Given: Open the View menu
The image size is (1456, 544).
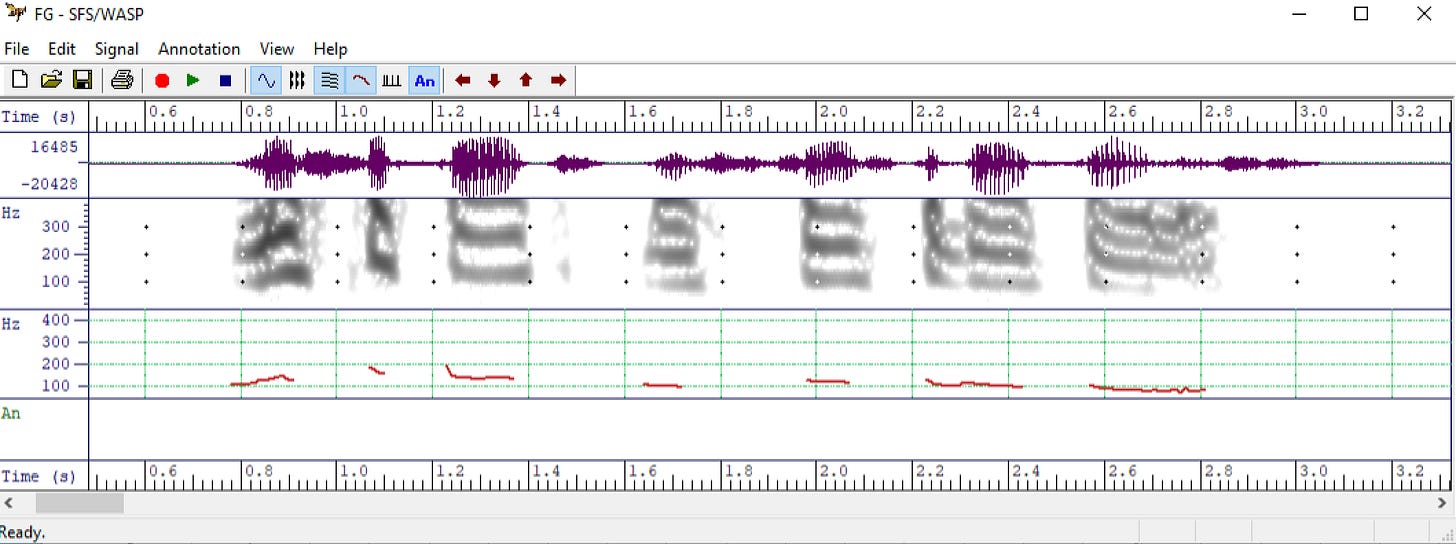Looking at the screenshot, I should click(x=277, y=49).
